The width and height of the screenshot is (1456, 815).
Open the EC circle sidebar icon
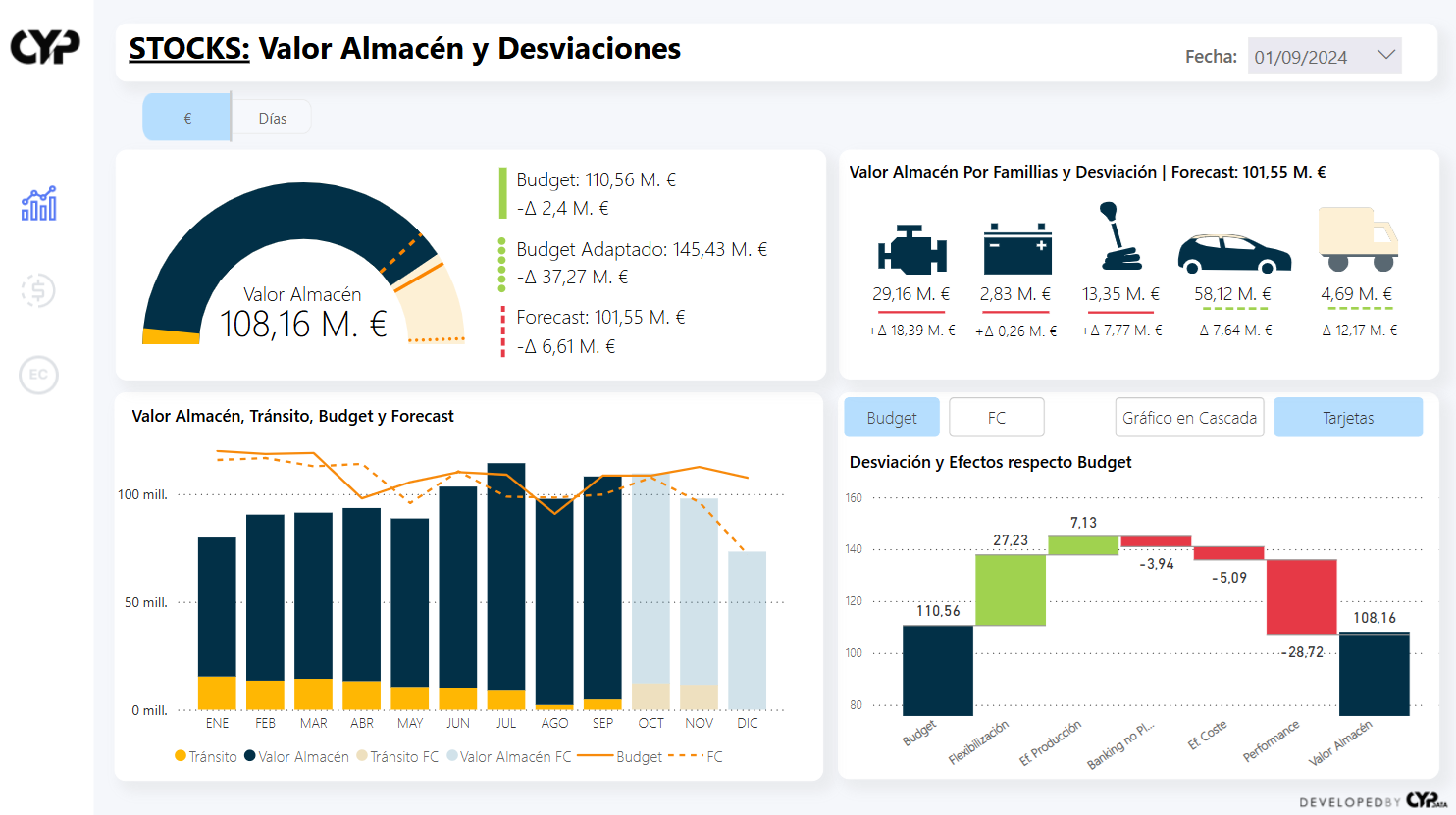38,375
